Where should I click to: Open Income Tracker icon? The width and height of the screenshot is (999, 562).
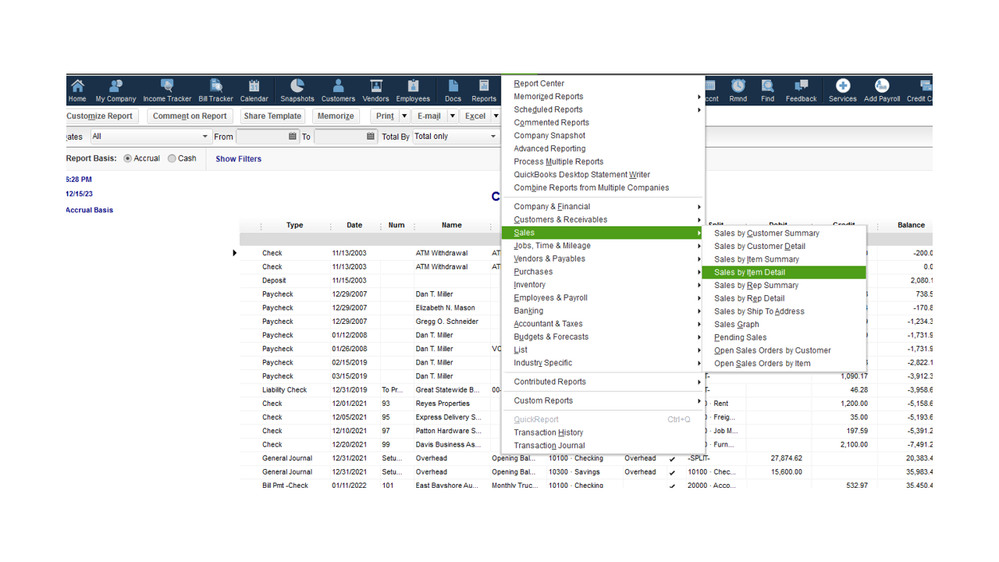167,90
